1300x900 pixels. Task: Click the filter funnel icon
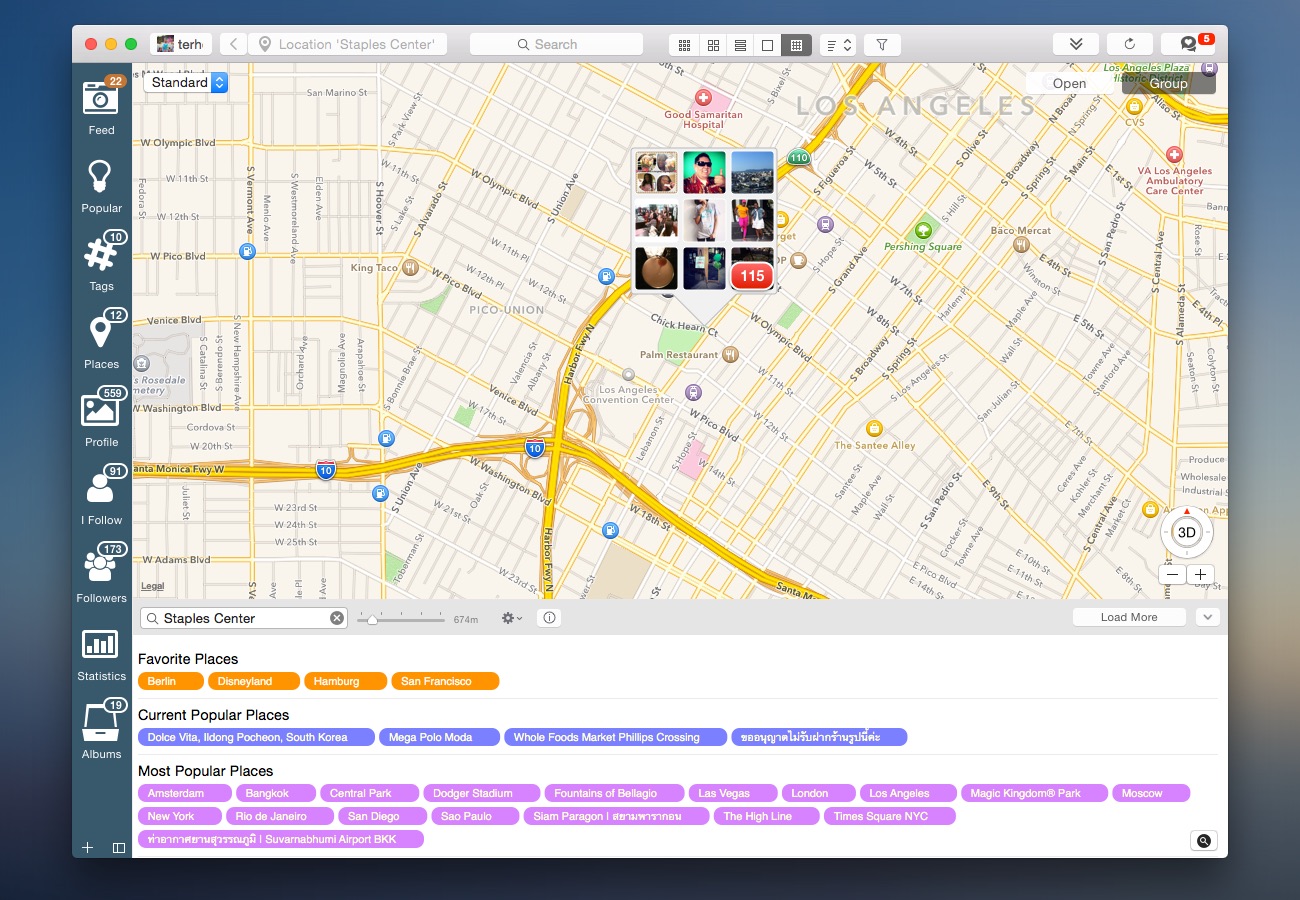click(x=882, y=44)
